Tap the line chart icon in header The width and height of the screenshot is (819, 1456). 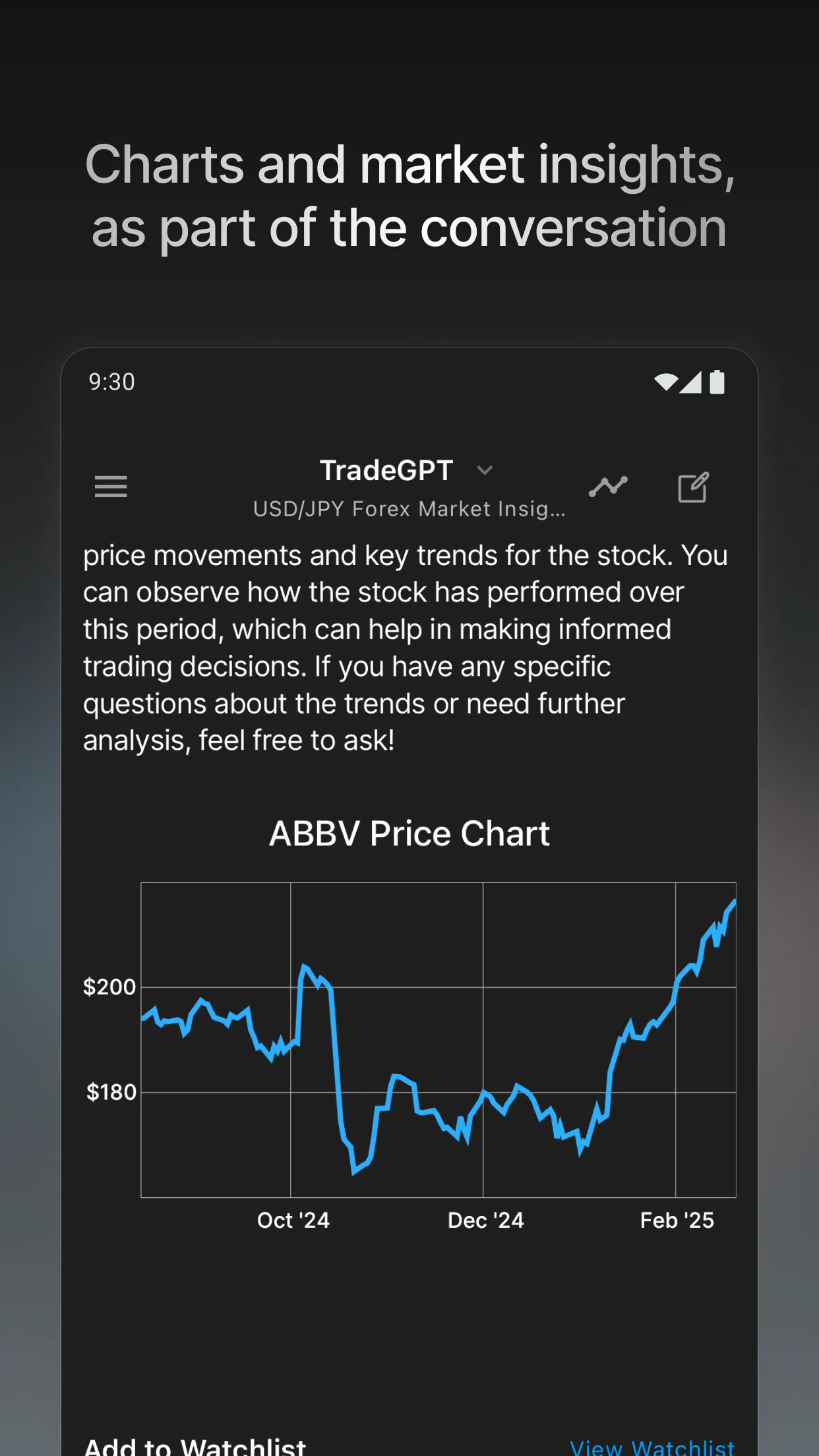pyautogui.click(x=608, y=487)
